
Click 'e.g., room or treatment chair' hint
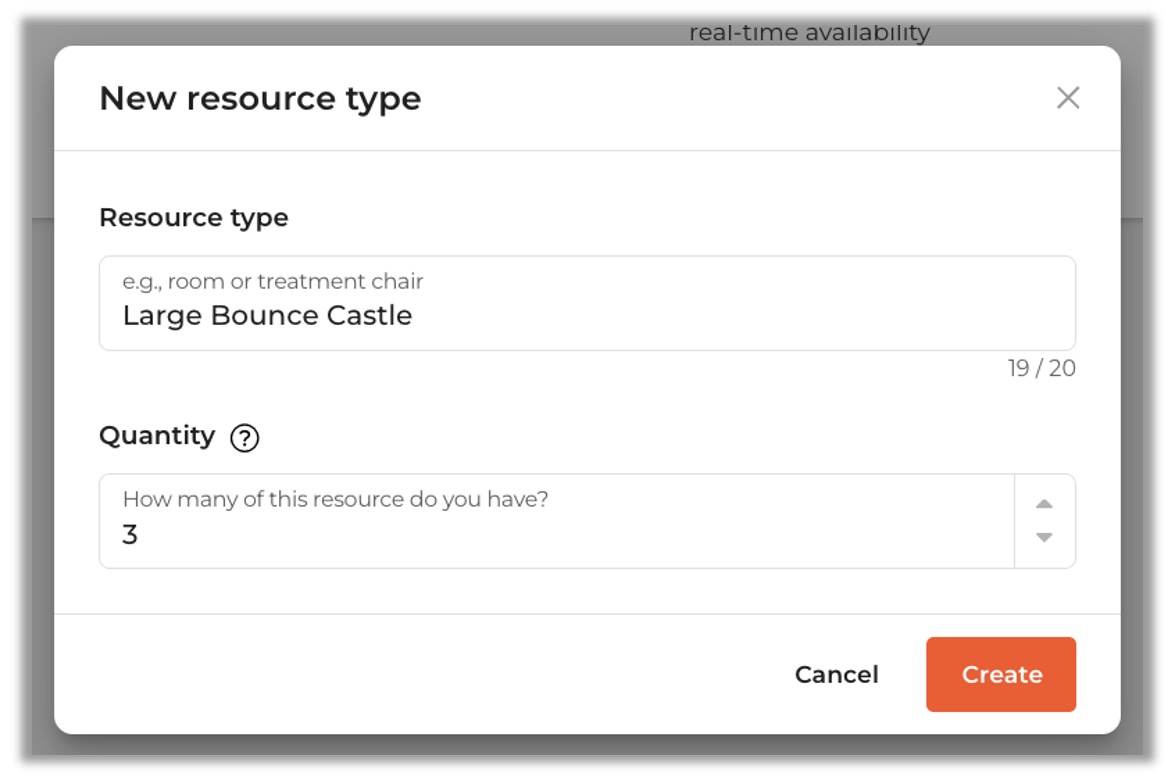coord(273,282)
